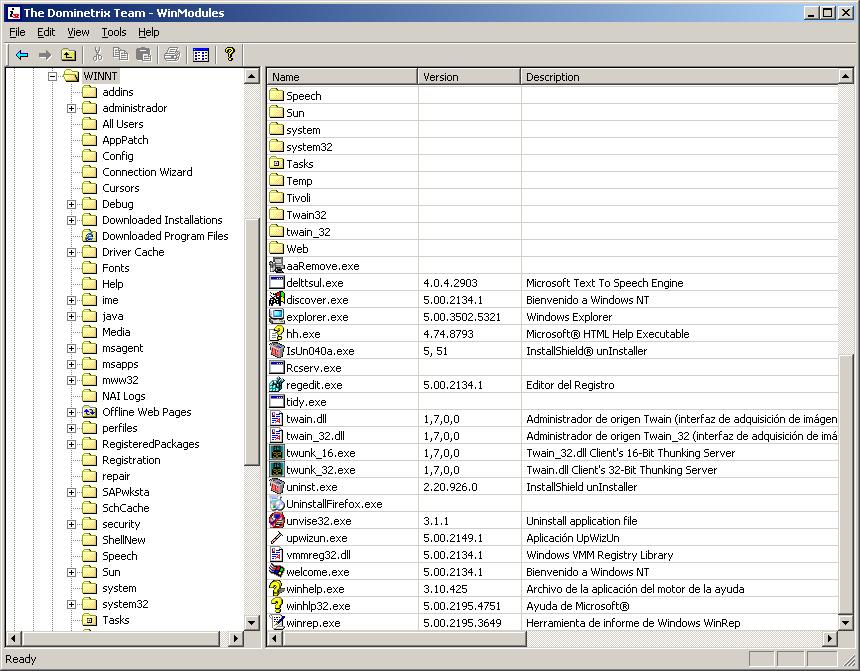
Task: Open the Tools menu
Action: (114, 32)
